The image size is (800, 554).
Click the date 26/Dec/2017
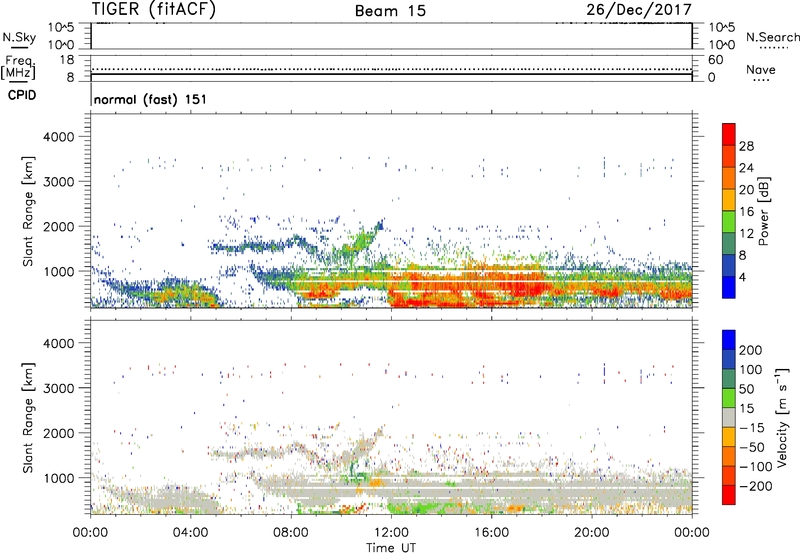click(639, 10)
